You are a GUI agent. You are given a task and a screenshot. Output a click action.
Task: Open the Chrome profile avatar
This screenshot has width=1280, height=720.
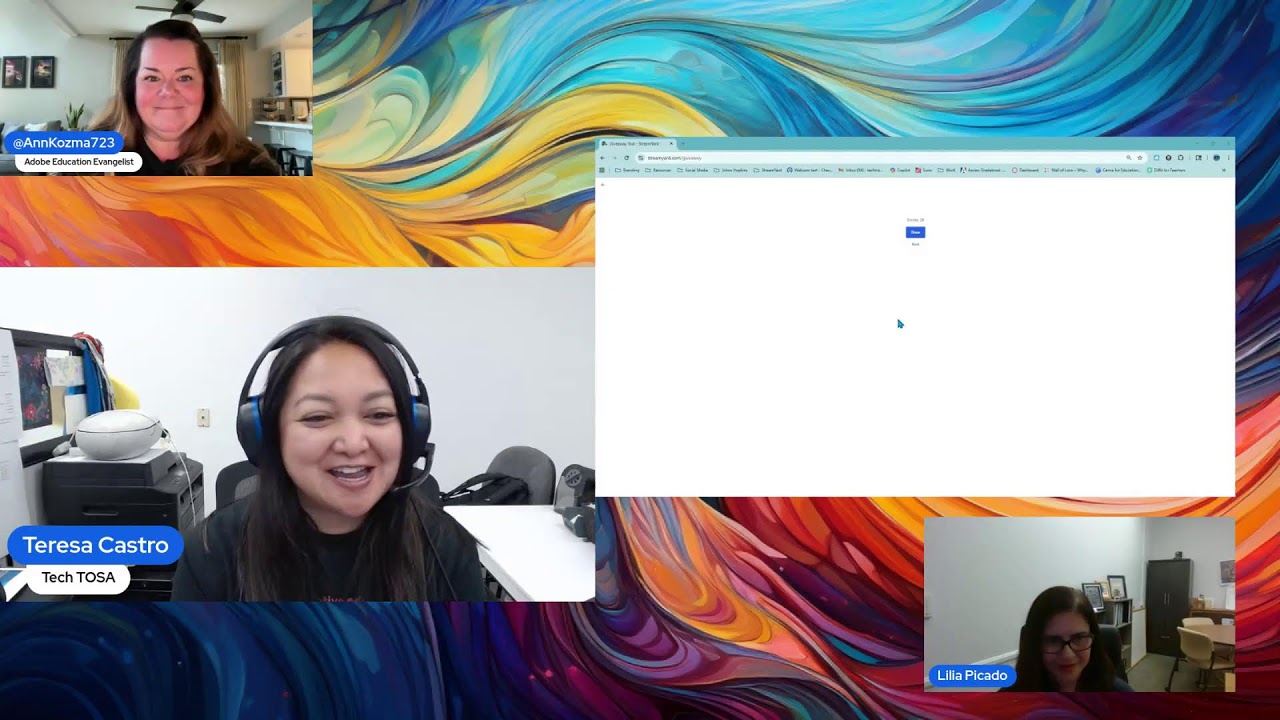(1217, 158)
